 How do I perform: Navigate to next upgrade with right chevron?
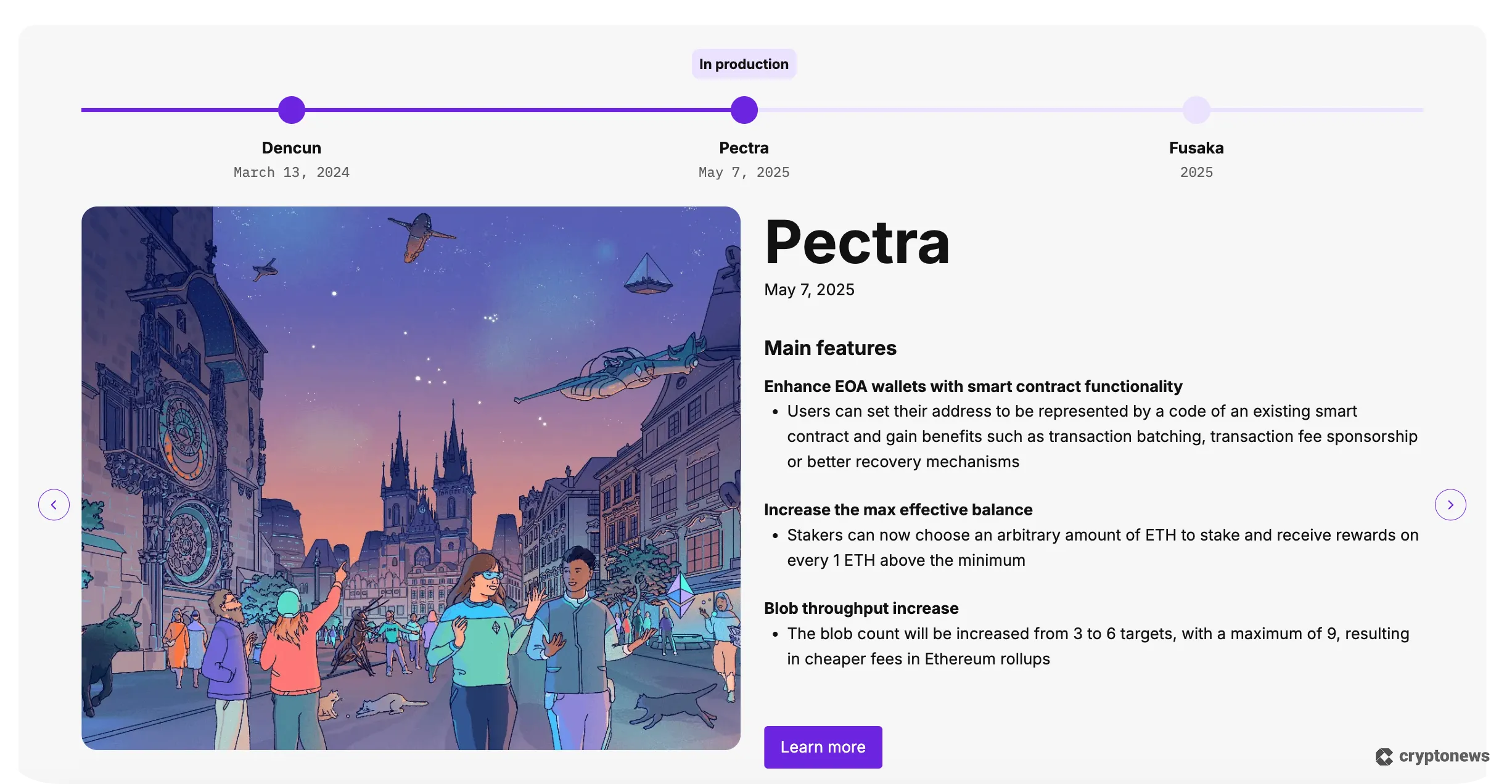coord(1450,504)
